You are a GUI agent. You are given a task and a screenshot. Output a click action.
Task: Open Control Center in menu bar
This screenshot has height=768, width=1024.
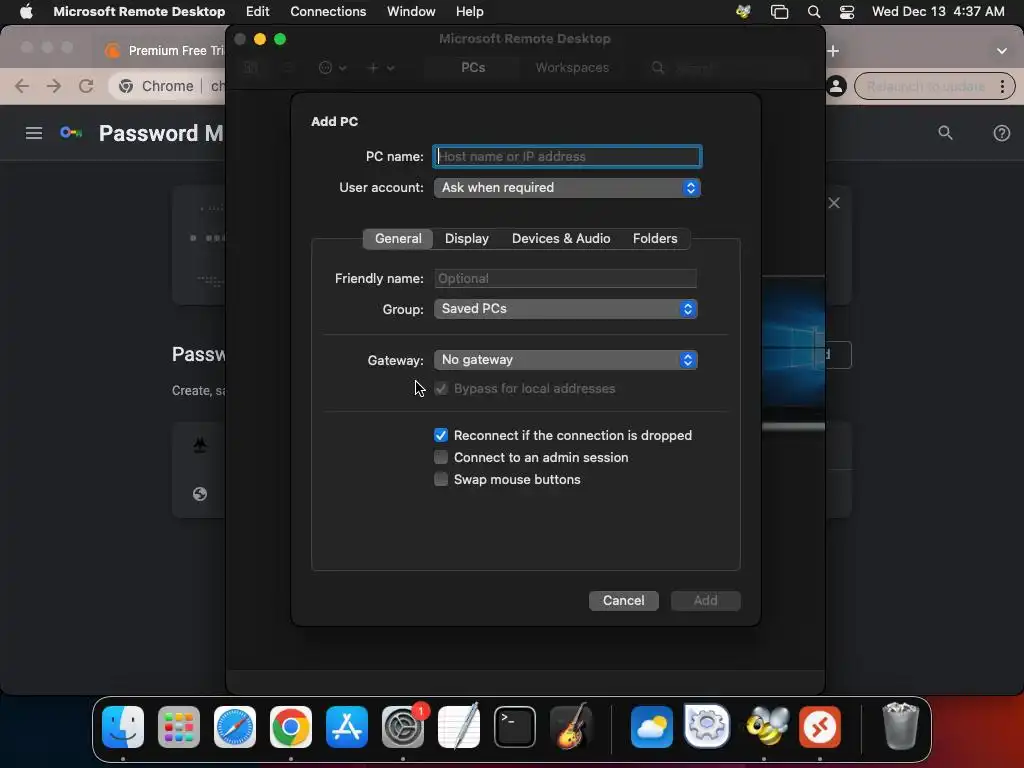(x=847, y=12)
